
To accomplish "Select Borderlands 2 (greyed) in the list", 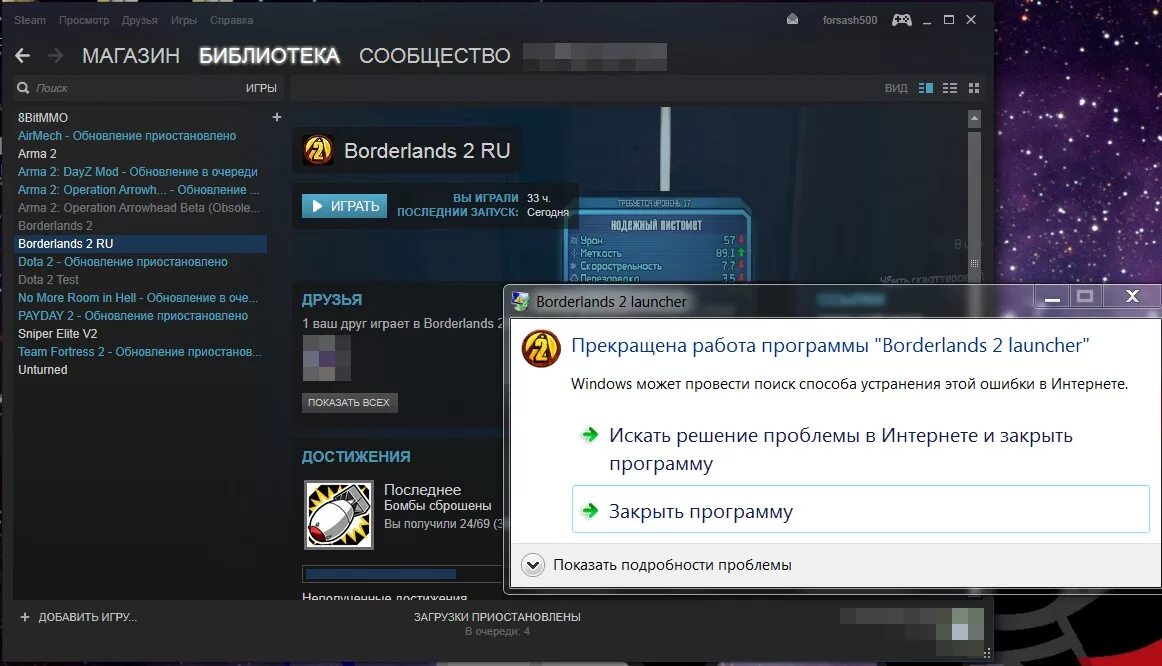I will pos(56,225).
